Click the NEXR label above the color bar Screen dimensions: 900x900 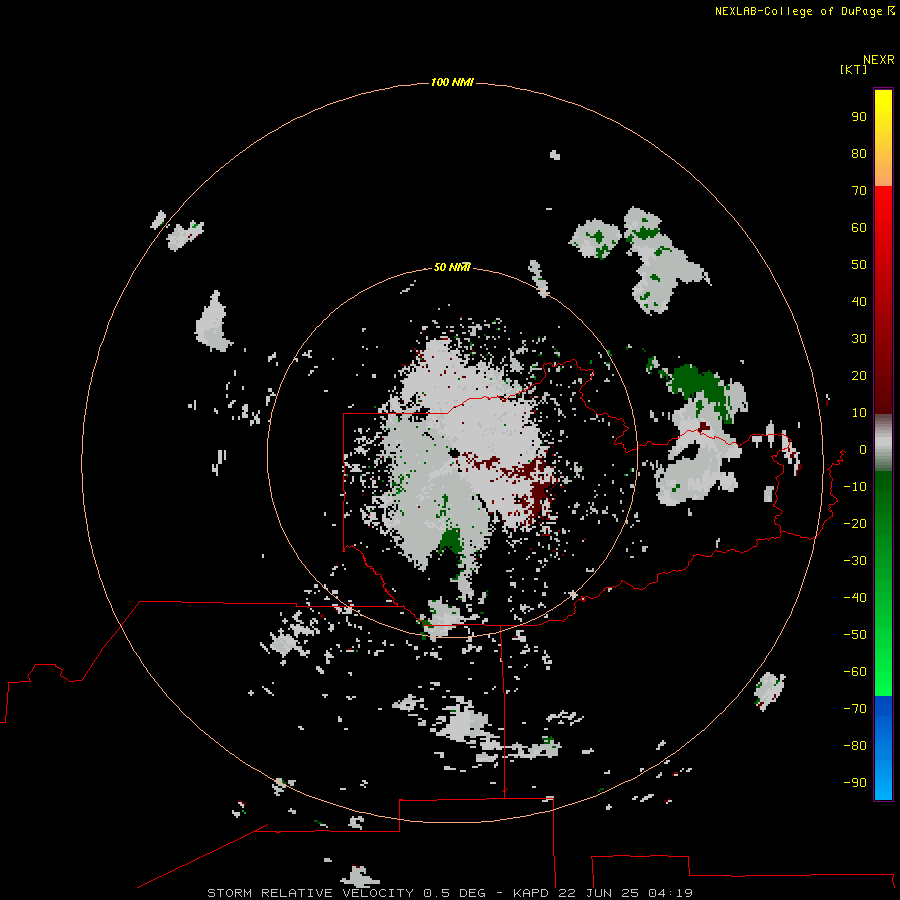click(x=879, y=60)
